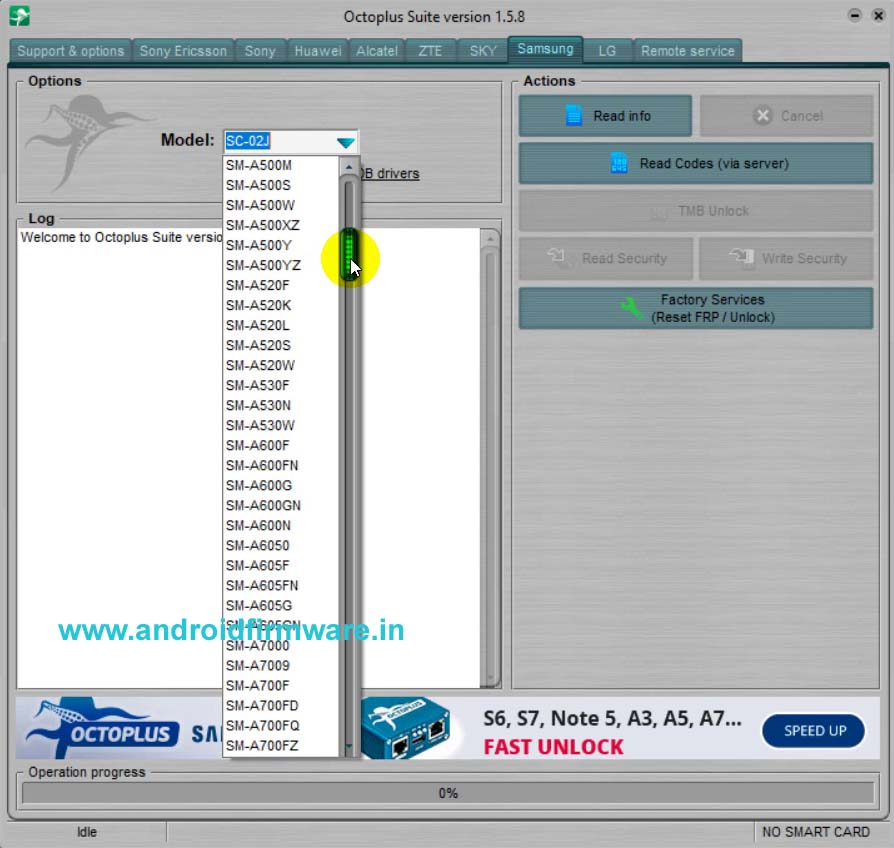The width and height of the screenshot is (894, 848).
Task: Pick SM-A530F model entry
Action: click(281, 386)
